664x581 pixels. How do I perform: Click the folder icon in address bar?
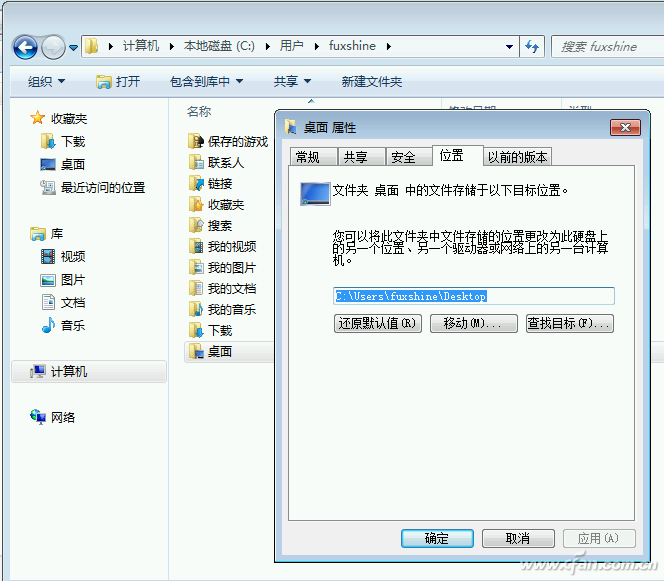pyautogui.click(x=91, y=46)
